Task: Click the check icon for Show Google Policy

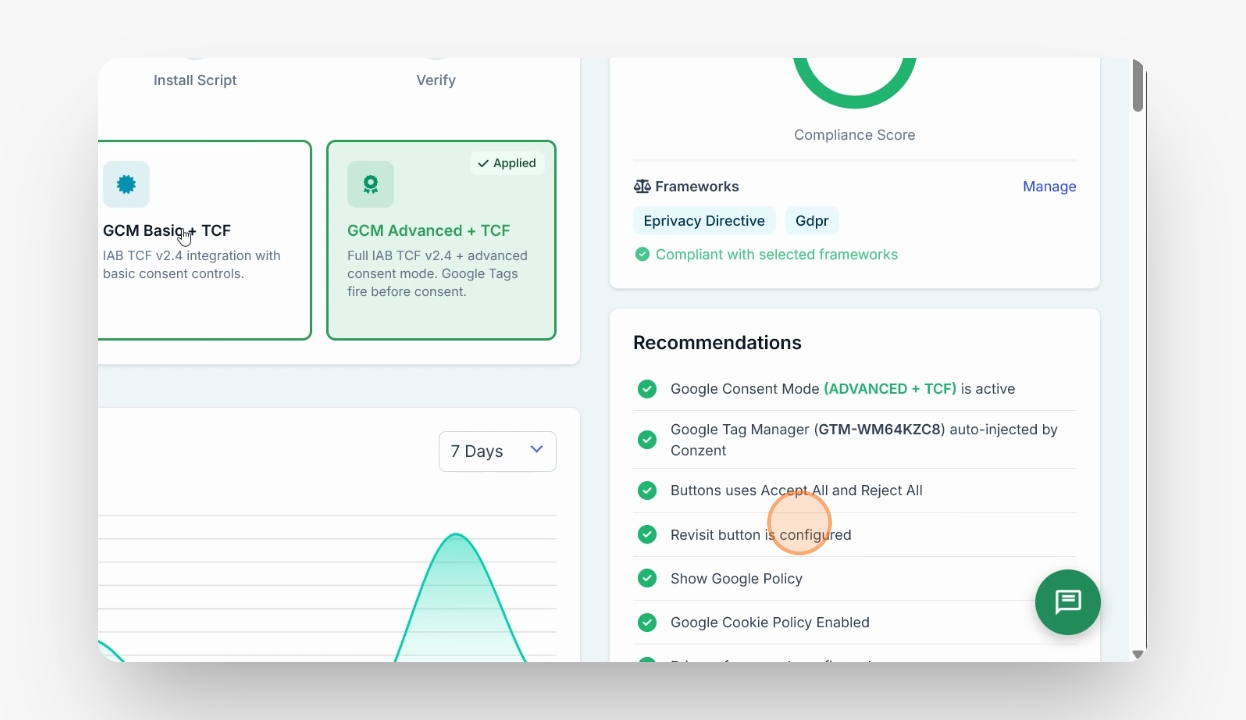Action: pyautogui.click(x=647, y=578)
